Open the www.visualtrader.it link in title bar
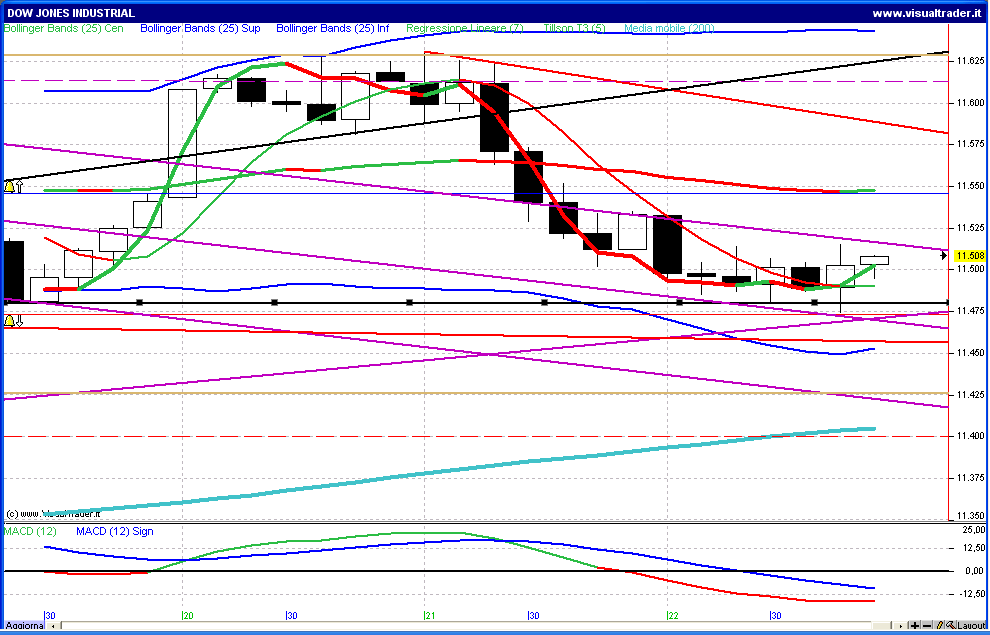Screen dimensions: 990x635 [x=927, y=13]
